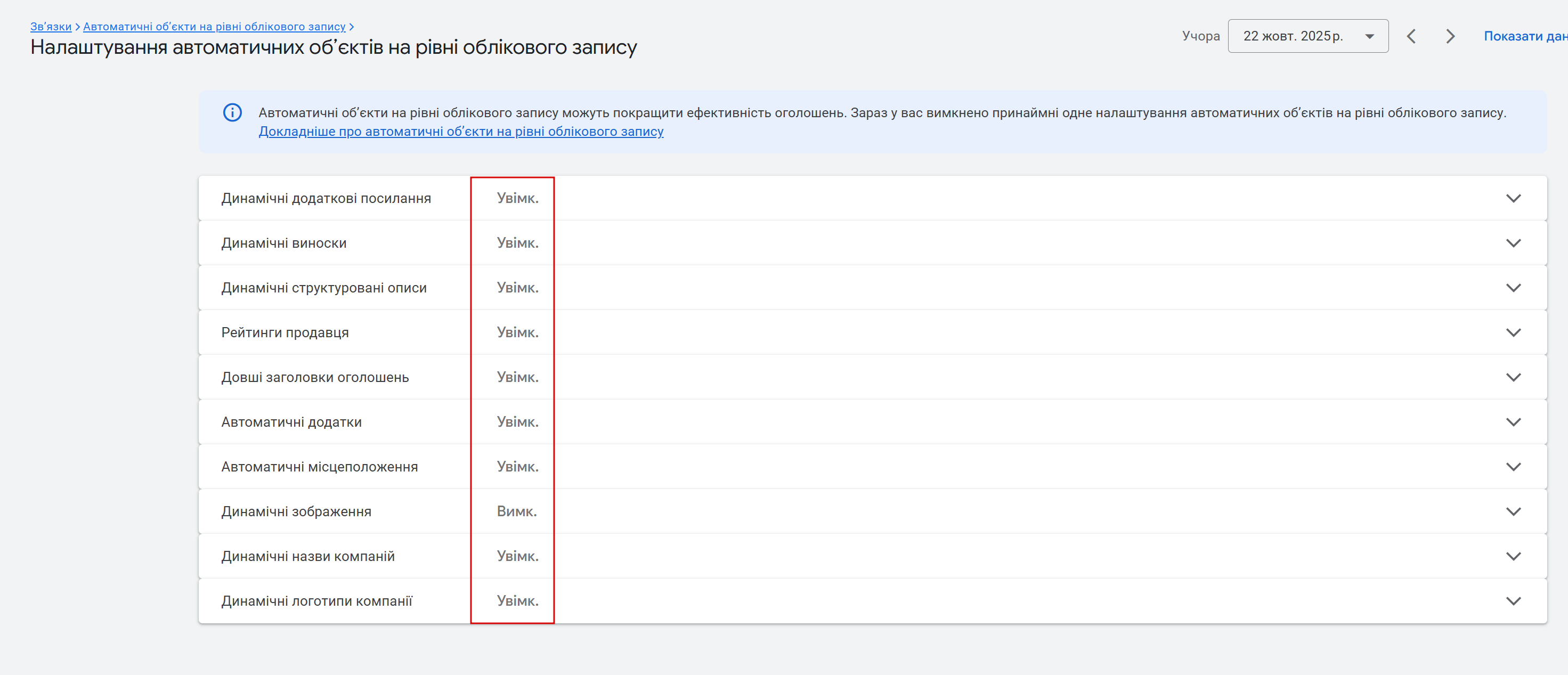Expand the Рейтинги продавця chevron

(x=1513, y=332)
